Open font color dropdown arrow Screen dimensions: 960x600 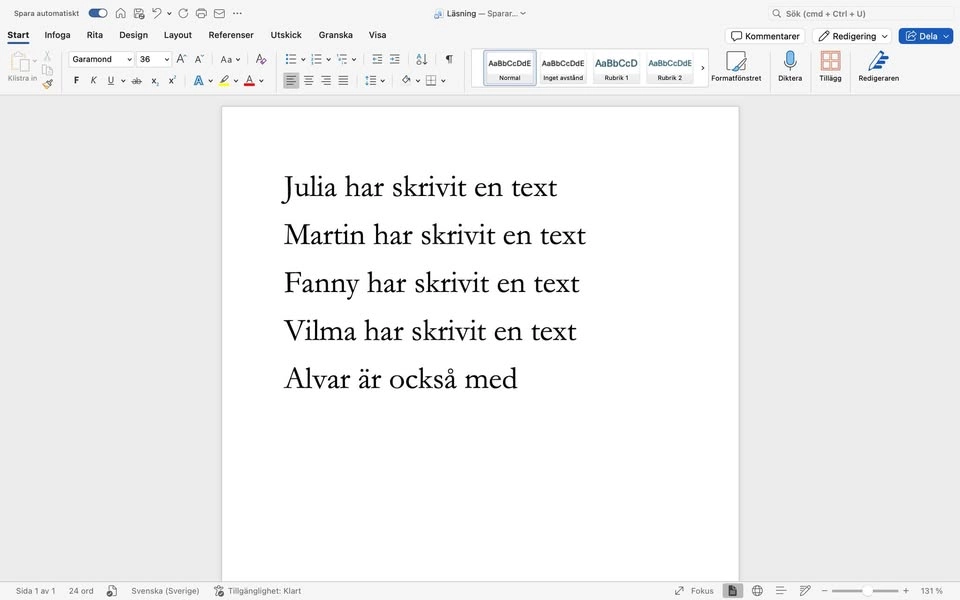pos(261,80)
